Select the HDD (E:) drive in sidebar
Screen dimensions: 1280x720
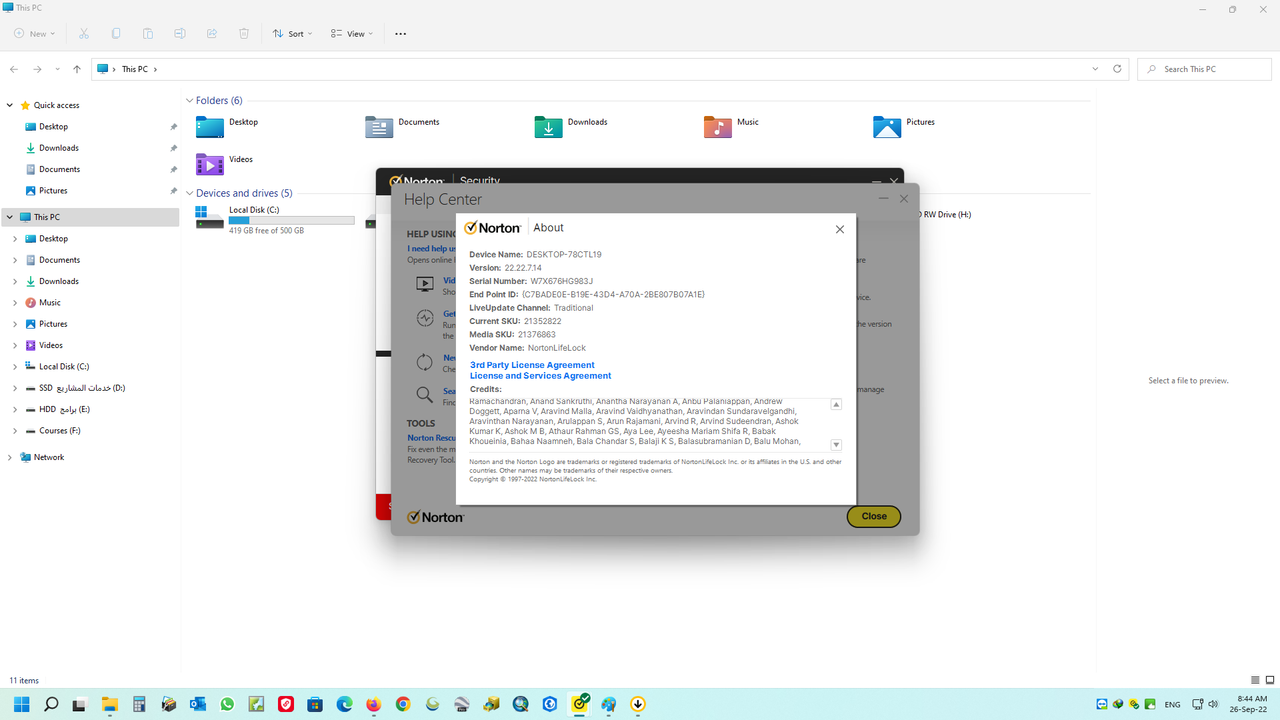(64, 410)
